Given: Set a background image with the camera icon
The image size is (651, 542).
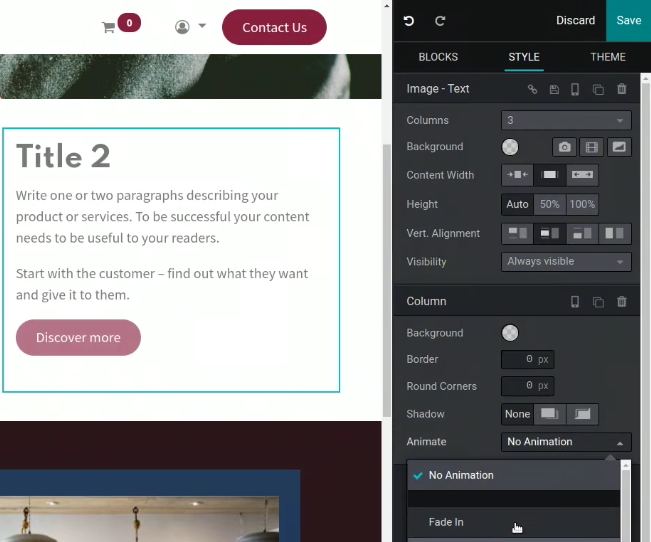Looking at the screenshot, I should 564,147.
